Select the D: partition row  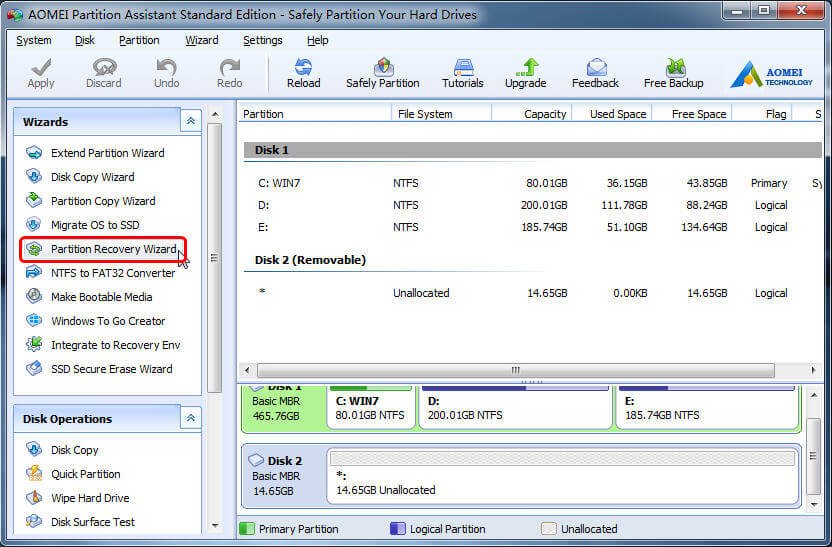tap(533, 205)
